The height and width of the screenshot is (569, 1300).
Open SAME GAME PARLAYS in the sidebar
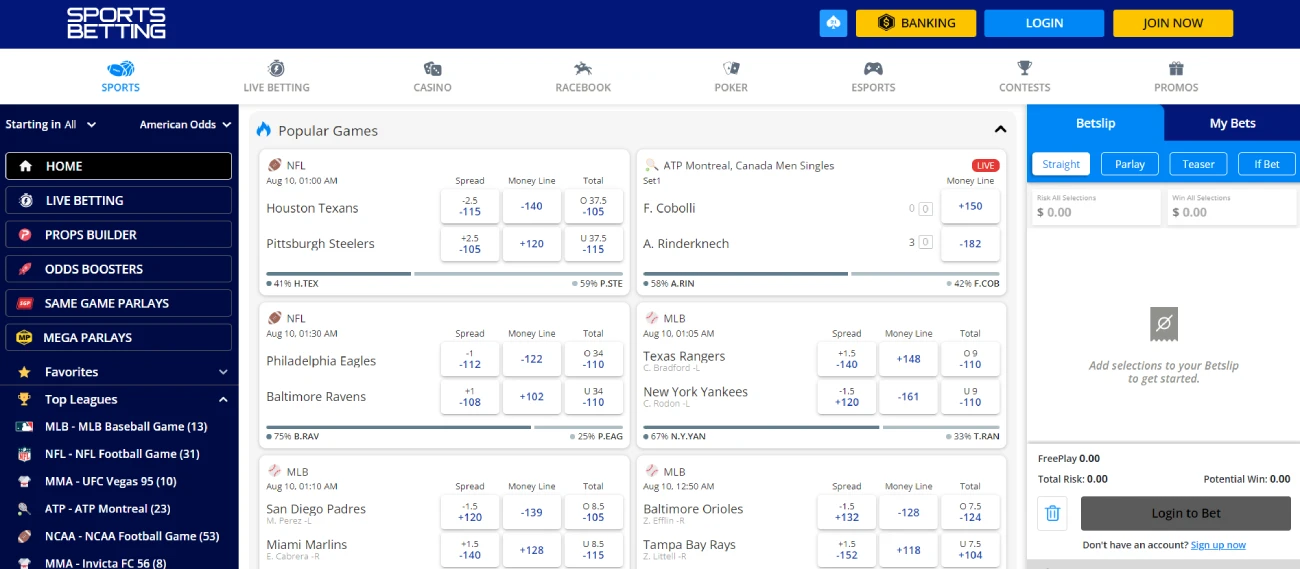[118, 303]
